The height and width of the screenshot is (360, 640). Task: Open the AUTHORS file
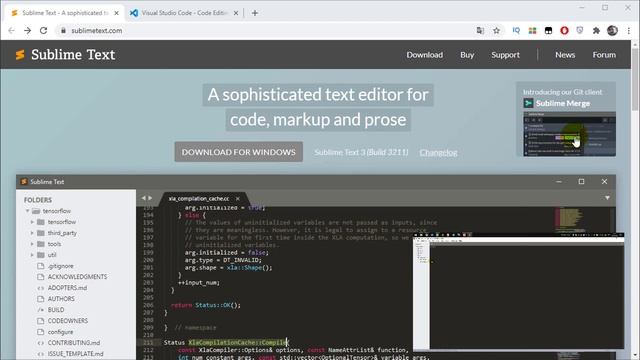(61, 299)
